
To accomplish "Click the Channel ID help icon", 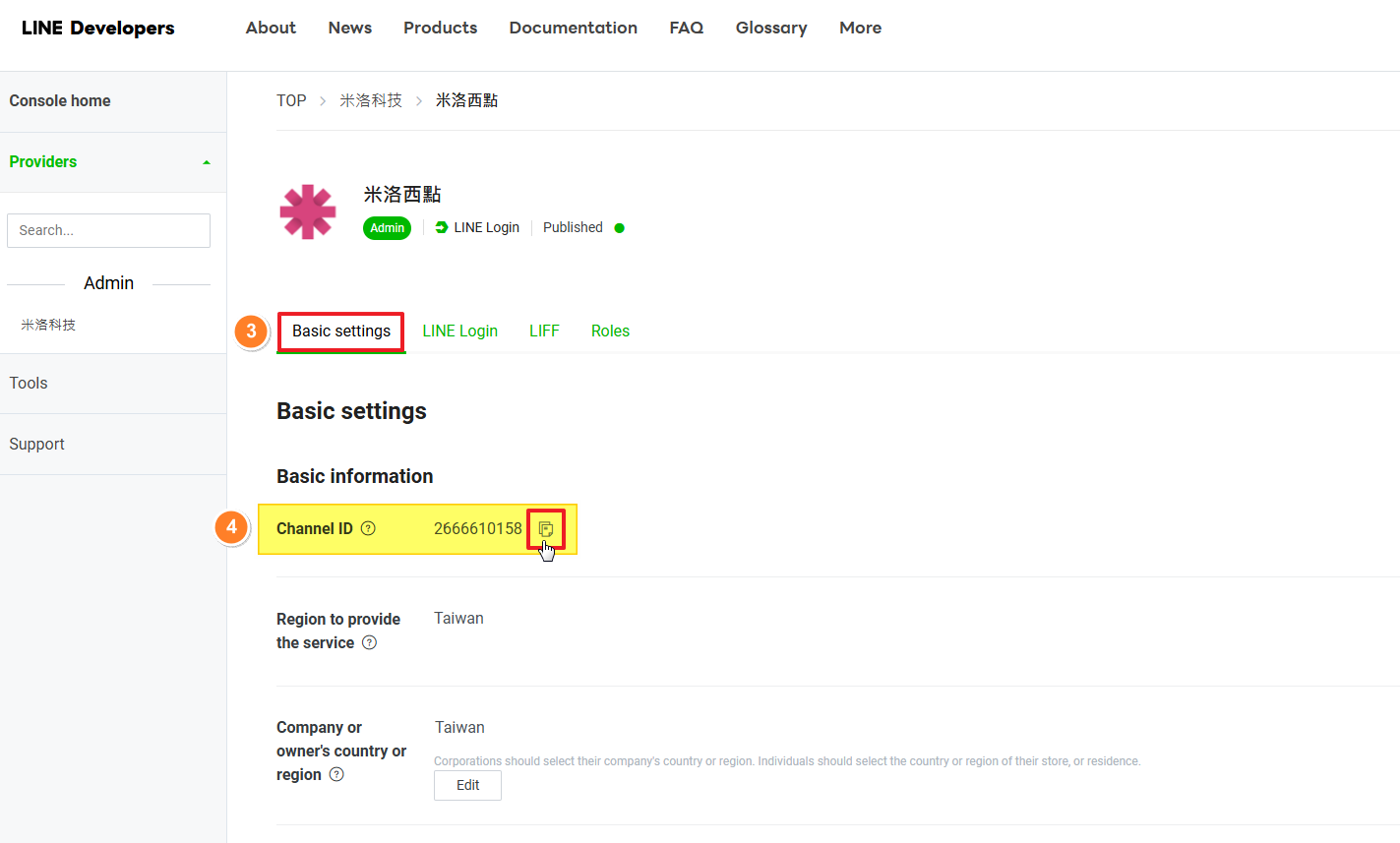I will [368, 528].
